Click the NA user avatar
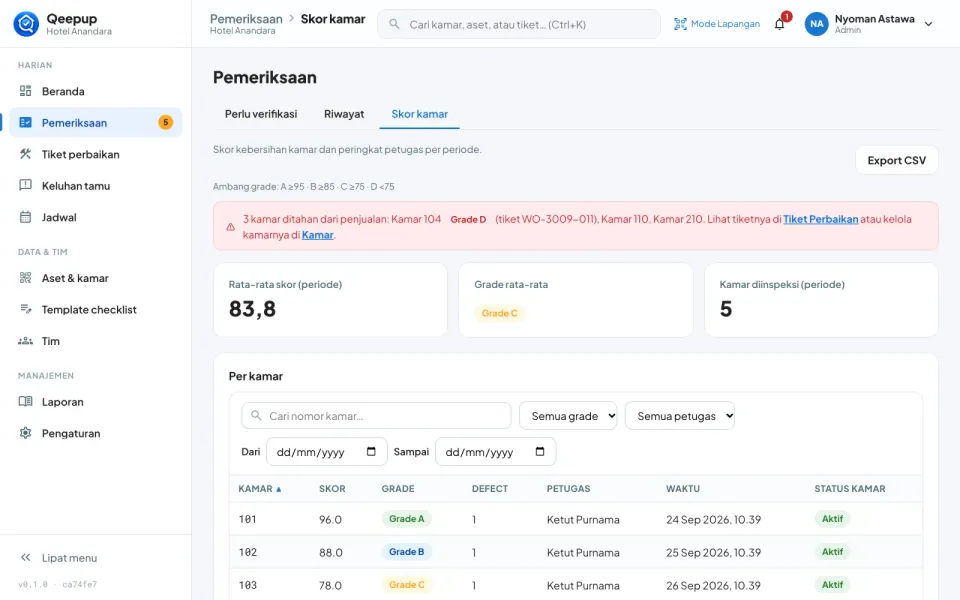960x600 pixels. pos(816,24)
